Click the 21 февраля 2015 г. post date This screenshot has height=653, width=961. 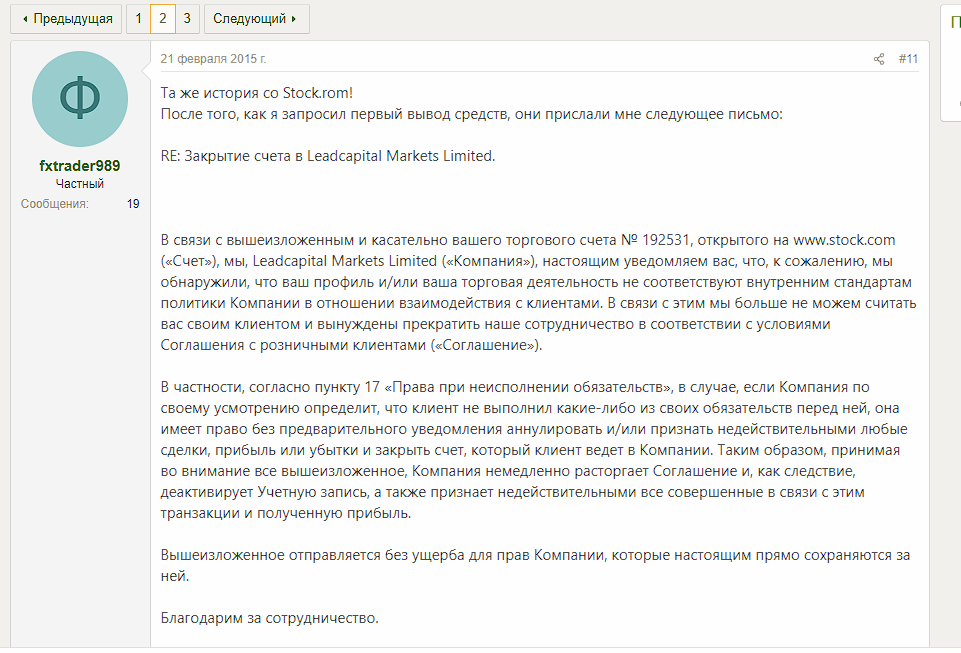(213, 59)
